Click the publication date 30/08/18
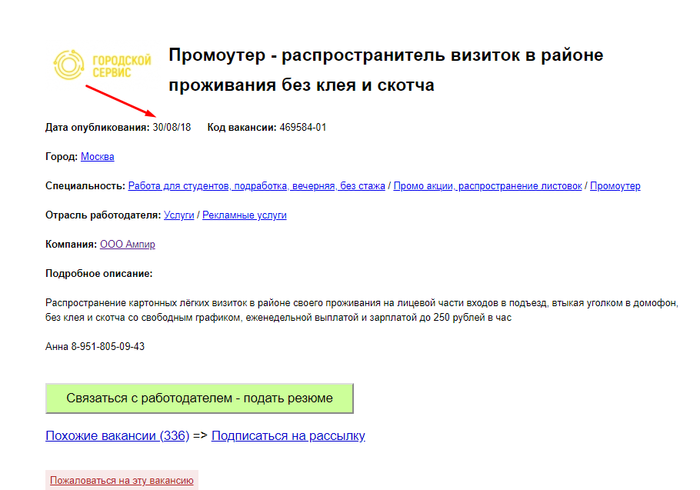The width and height of the screenshot is (700, 490). (x=172, y=128)
